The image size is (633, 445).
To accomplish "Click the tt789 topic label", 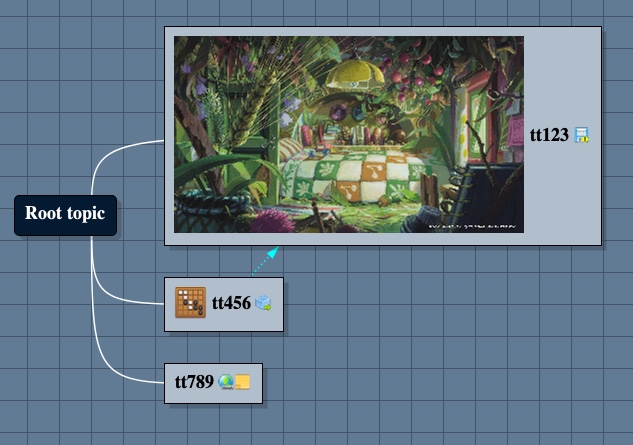I will pos(194,382).
